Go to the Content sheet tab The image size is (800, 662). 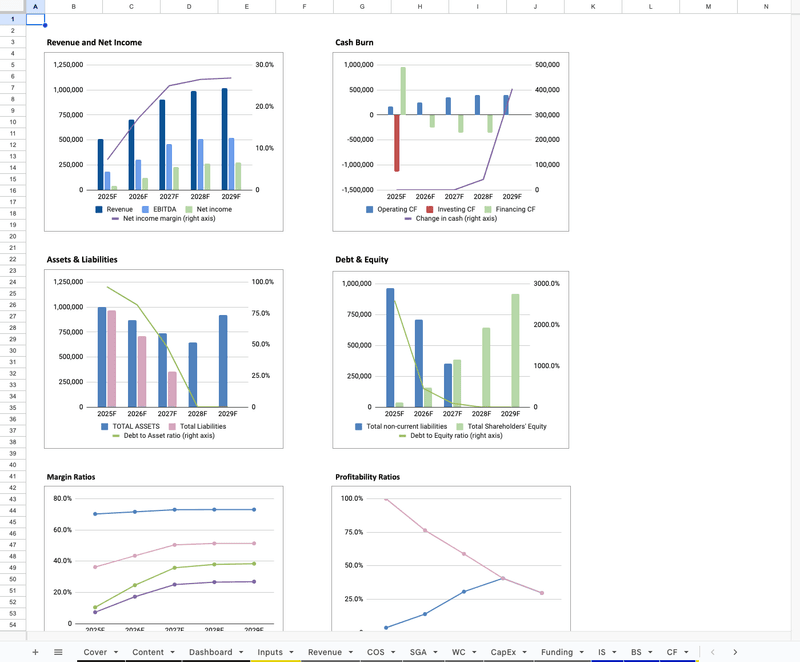click(148, 652)
